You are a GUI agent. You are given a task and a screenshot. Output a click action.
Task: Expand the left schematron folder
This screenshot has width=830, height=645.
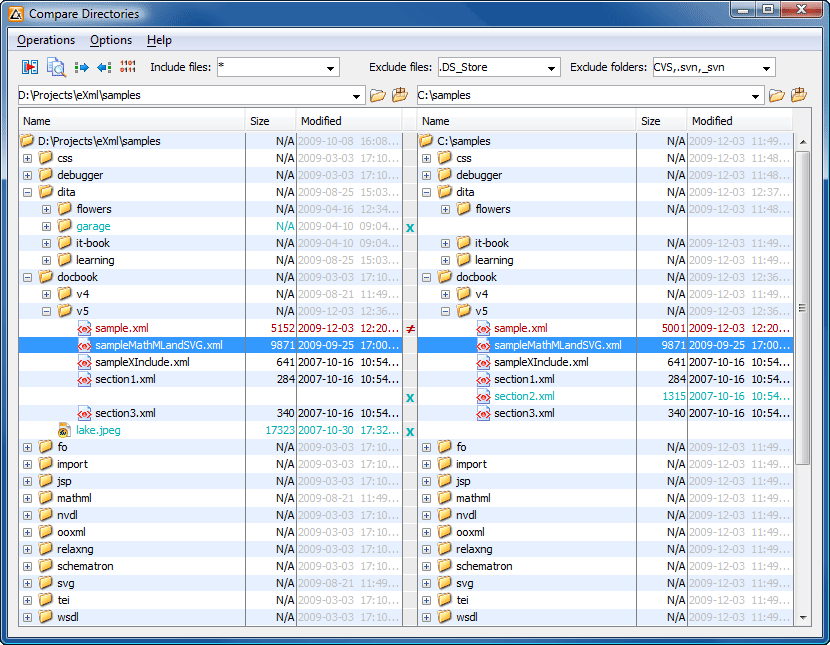coord(28,566)
